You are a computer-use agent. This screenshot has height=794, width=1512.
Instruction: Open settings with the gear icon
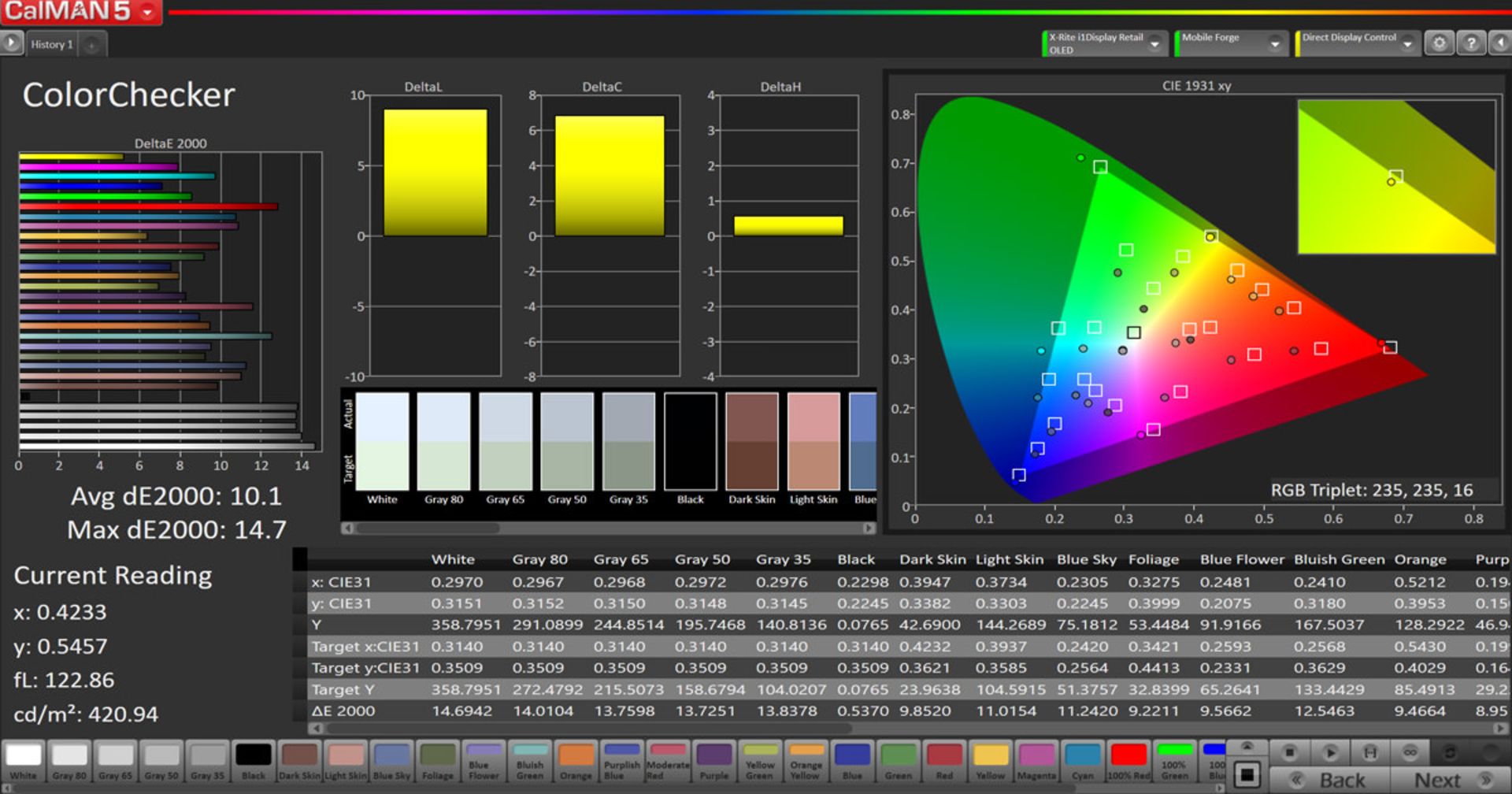(1439, 43)
